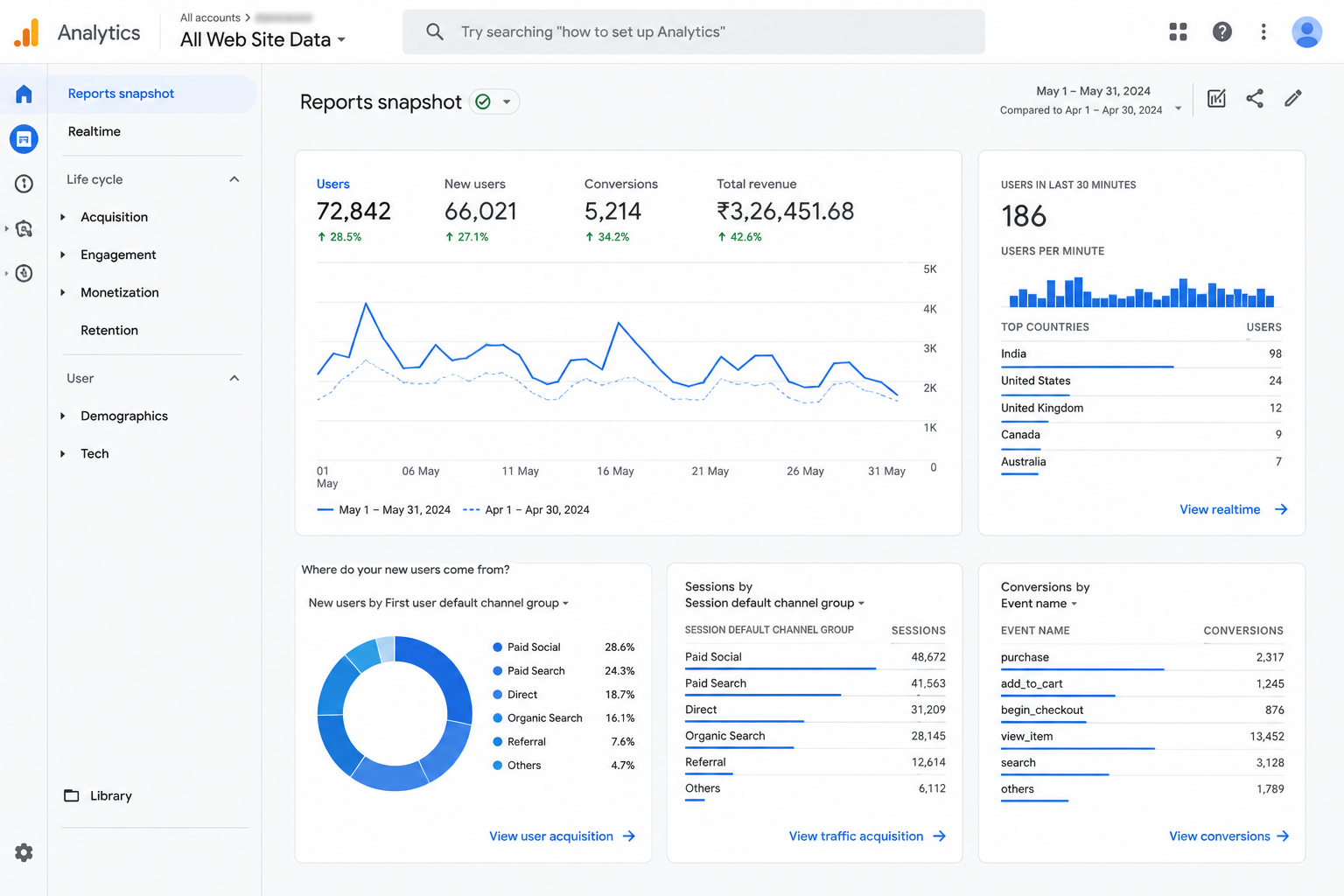Open the Help question mark icon
The height and width of the screenshot is (896, 1344).
coord(1221,31)
